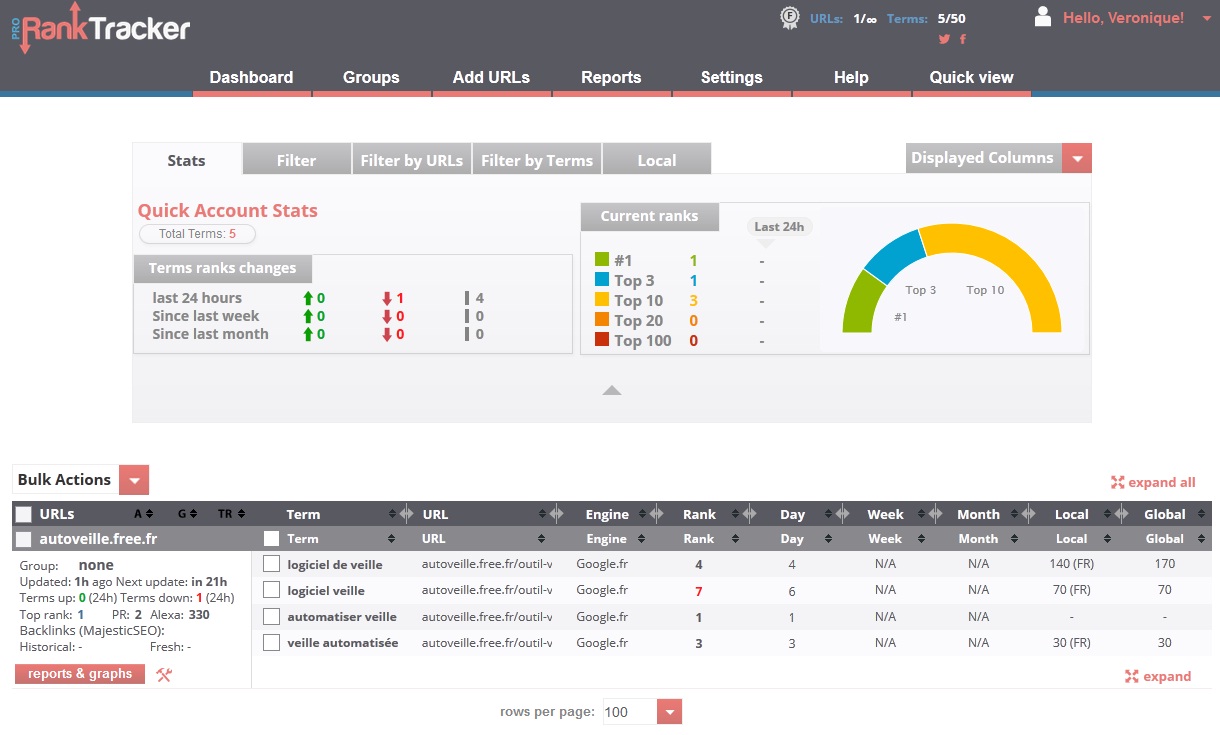Tick the automatiser veille checkbox
The width and height of the screenshot is (1220, 735).
[x=271, y=617]
